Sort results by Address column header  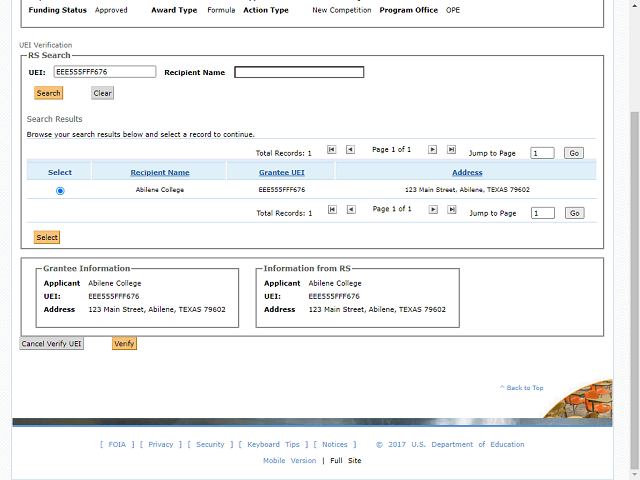pos(466,173)
